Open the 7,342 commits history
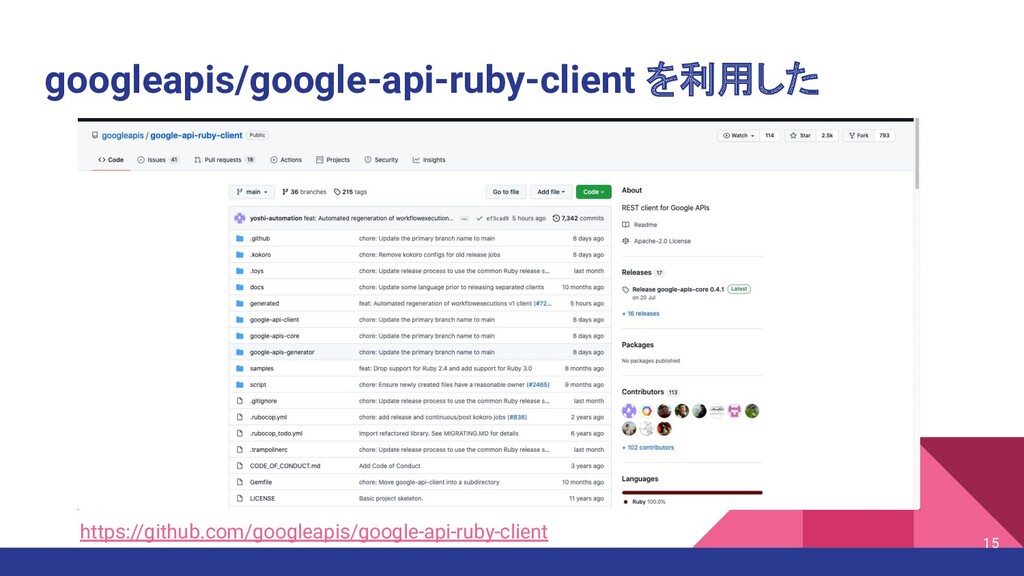The image size is (1024, 576). point(578,219)
